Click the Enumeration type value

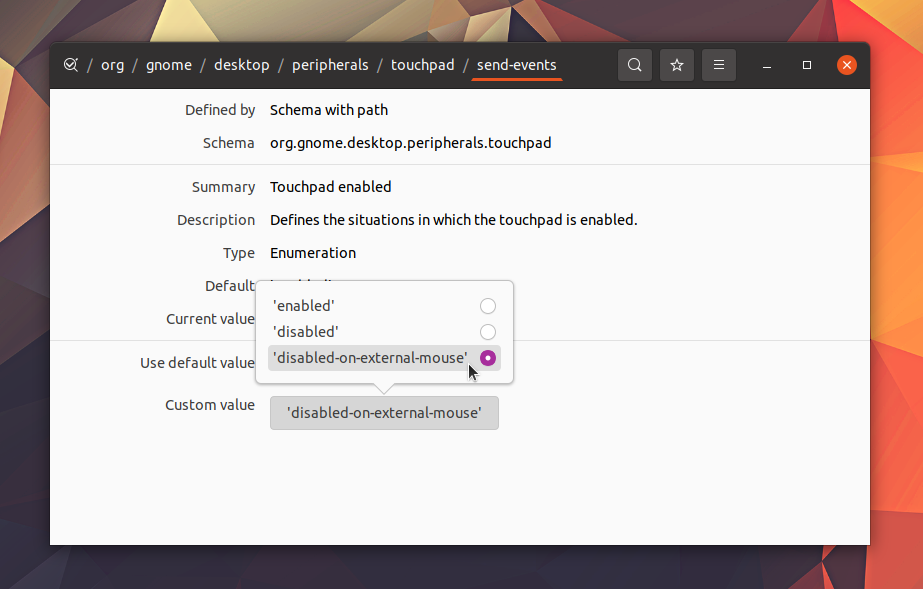[313, 253]
